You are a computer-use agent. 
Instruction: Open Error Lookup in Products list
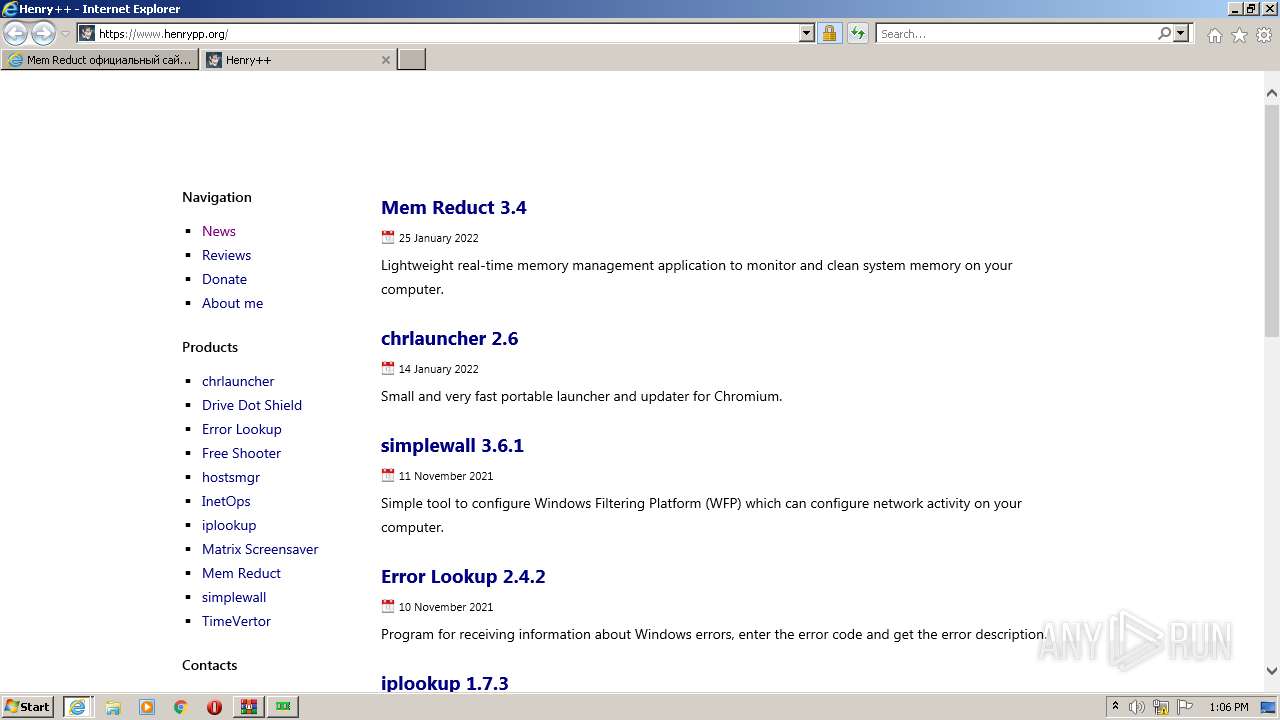(242, 429)
